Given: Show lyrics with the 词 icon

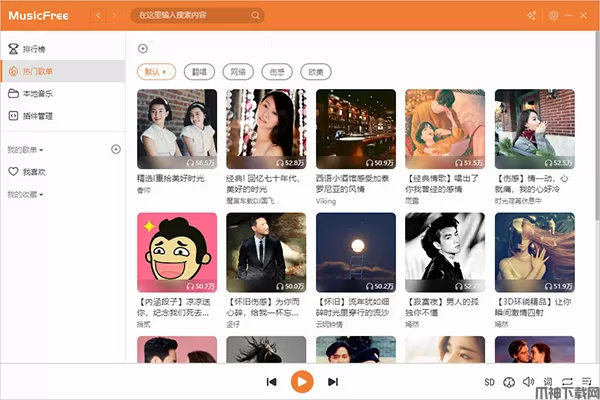Looking at the screenshot, I should tap(547, 381).
